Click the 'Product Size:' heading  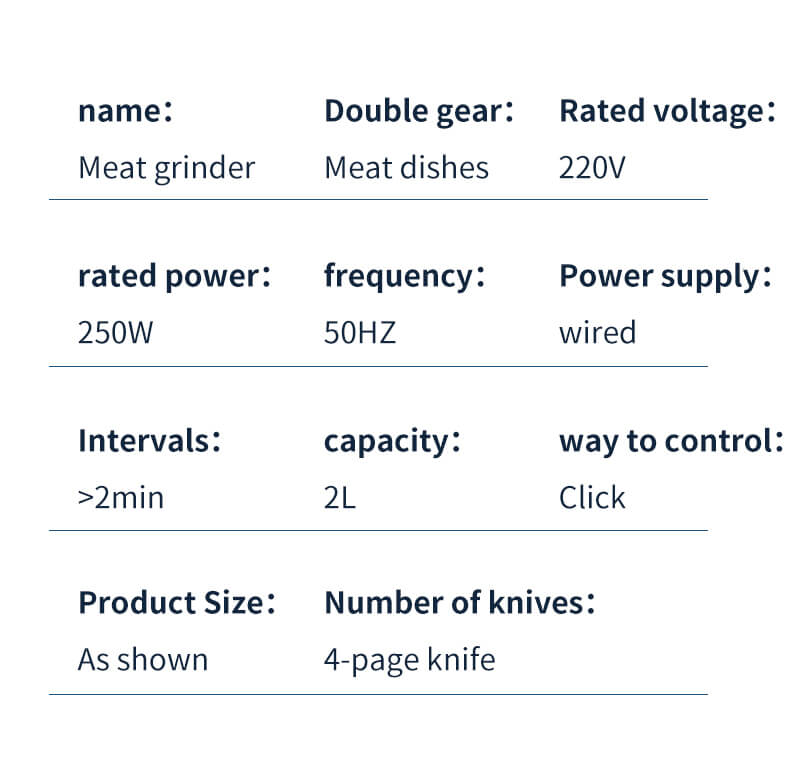coord(177,603)
